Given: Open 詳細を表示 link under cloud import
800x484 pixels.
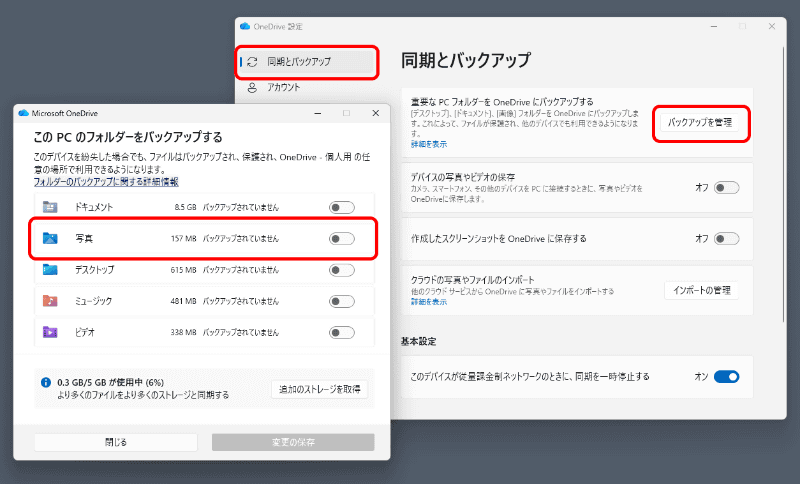Looking at the screenshot, I should 429,302.
